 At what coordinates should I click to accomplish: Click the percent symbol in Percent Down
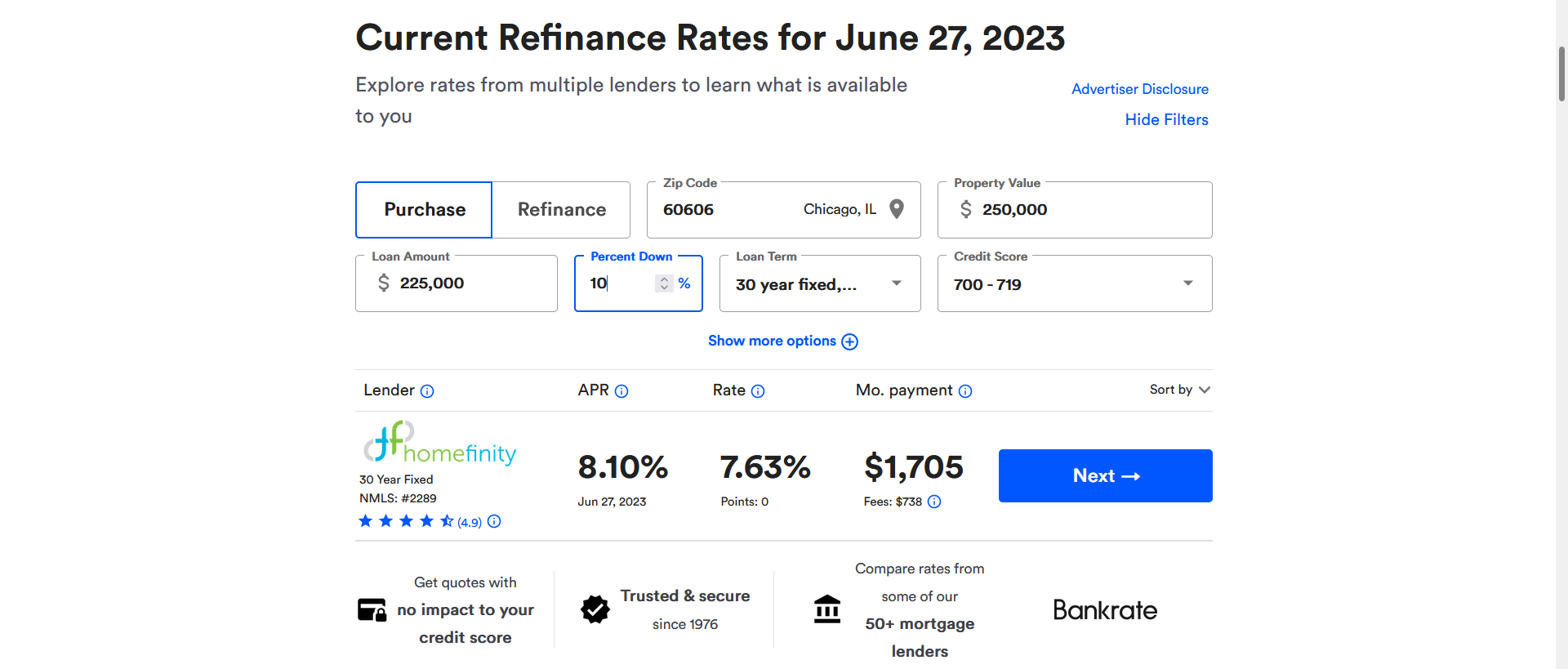tap(684, 283)
